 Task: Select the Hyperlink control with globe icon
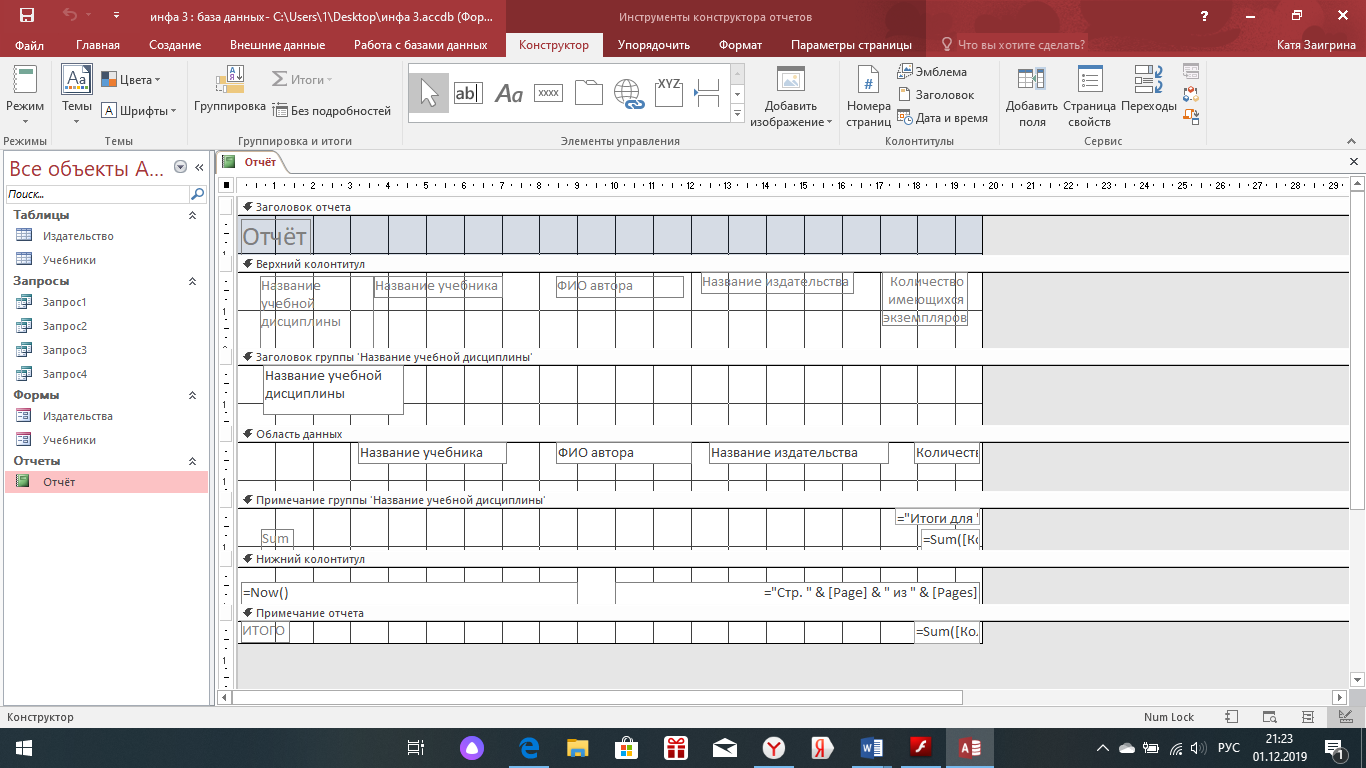coord(628,93)
